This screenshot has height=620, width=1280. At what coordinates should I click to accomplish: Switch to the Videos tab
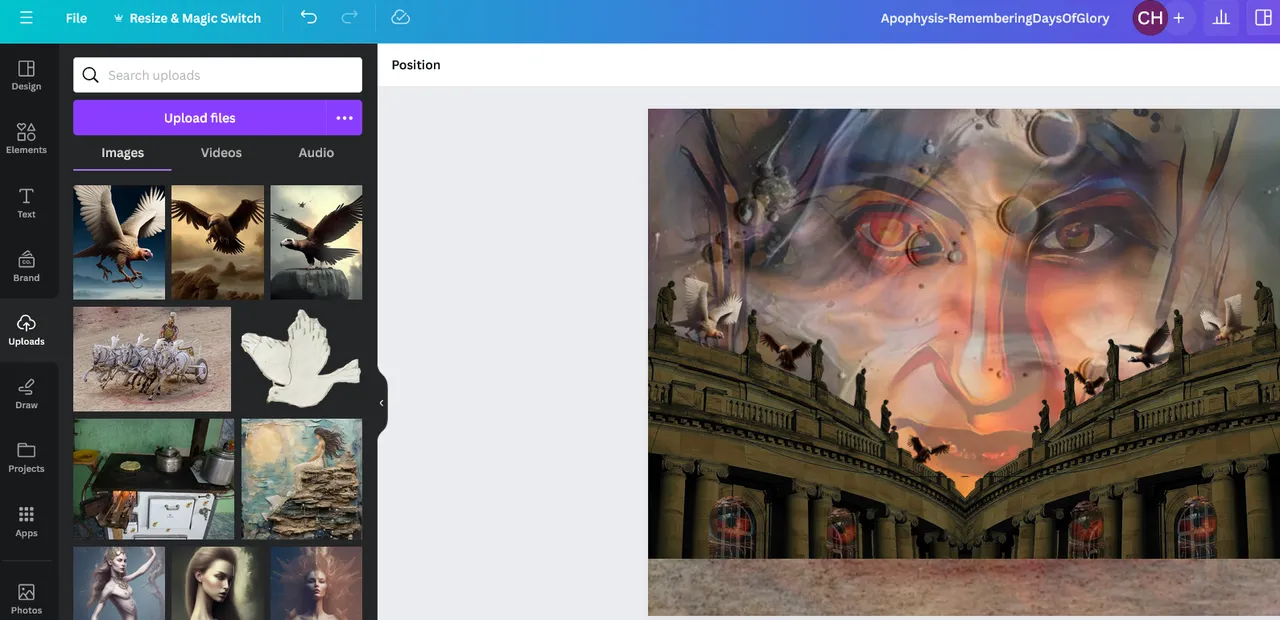(x=221, y=153)
